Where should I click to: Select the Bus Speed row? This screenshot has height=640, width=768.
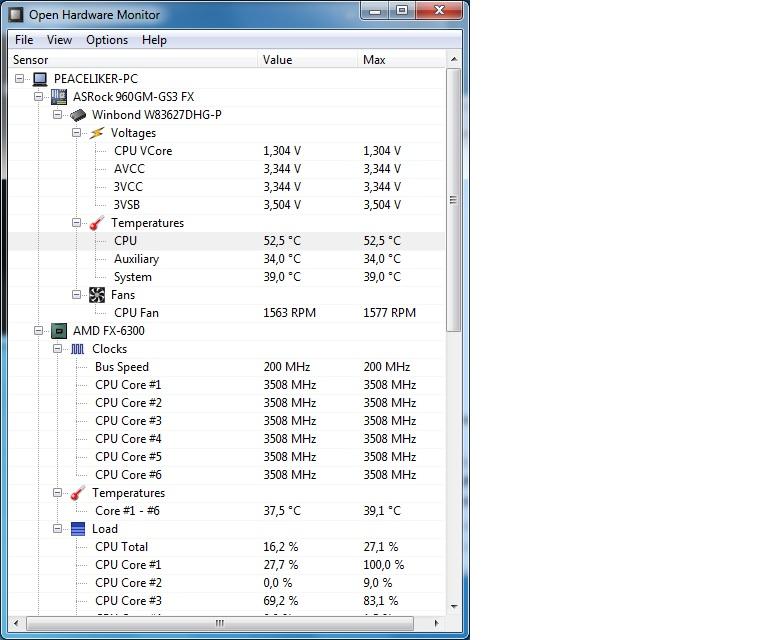227,367
